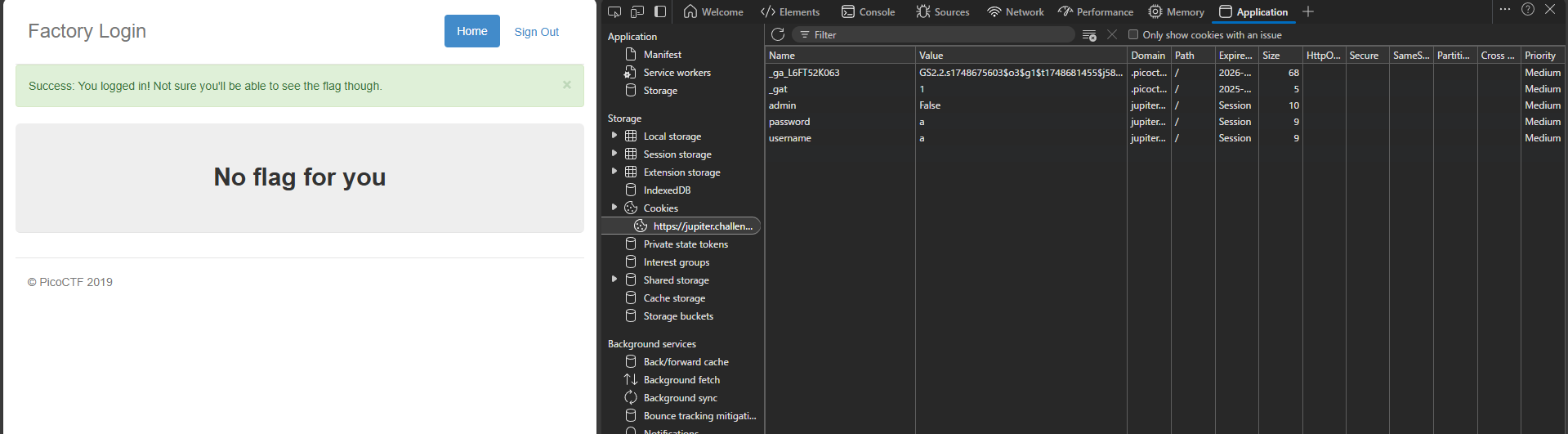Open the Memory tab
This screenshot has height=434, width=1568.
click(1177, 11)
